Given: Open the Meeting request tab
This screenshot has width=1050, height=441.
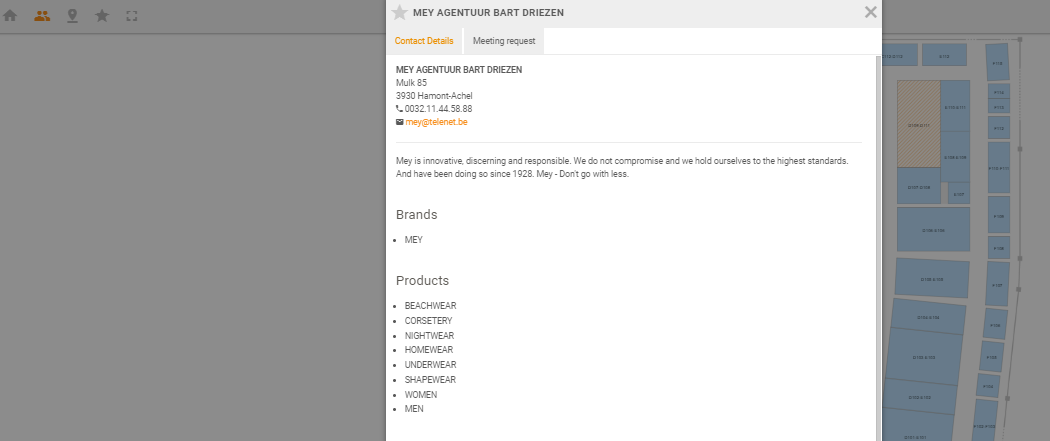Looking at the screenshot, I should pos(504,41).
